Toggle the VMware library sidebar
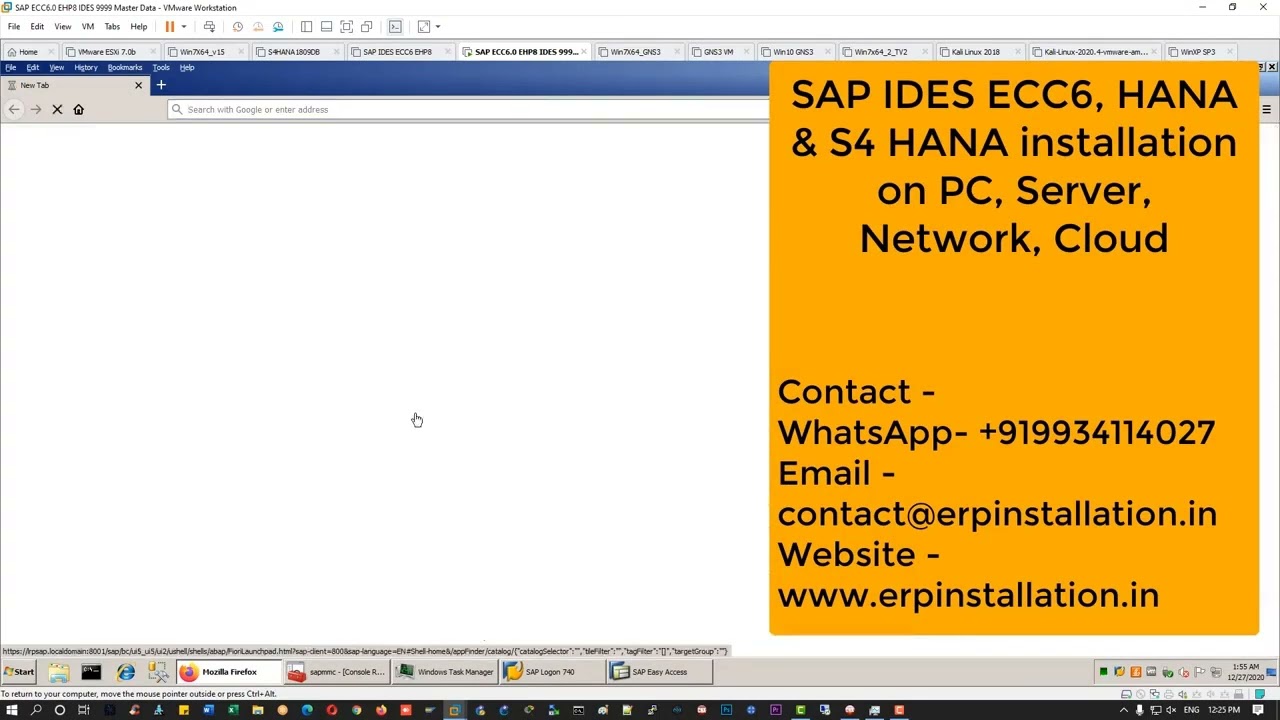1280x720 pixels. [x=306, y=27]
